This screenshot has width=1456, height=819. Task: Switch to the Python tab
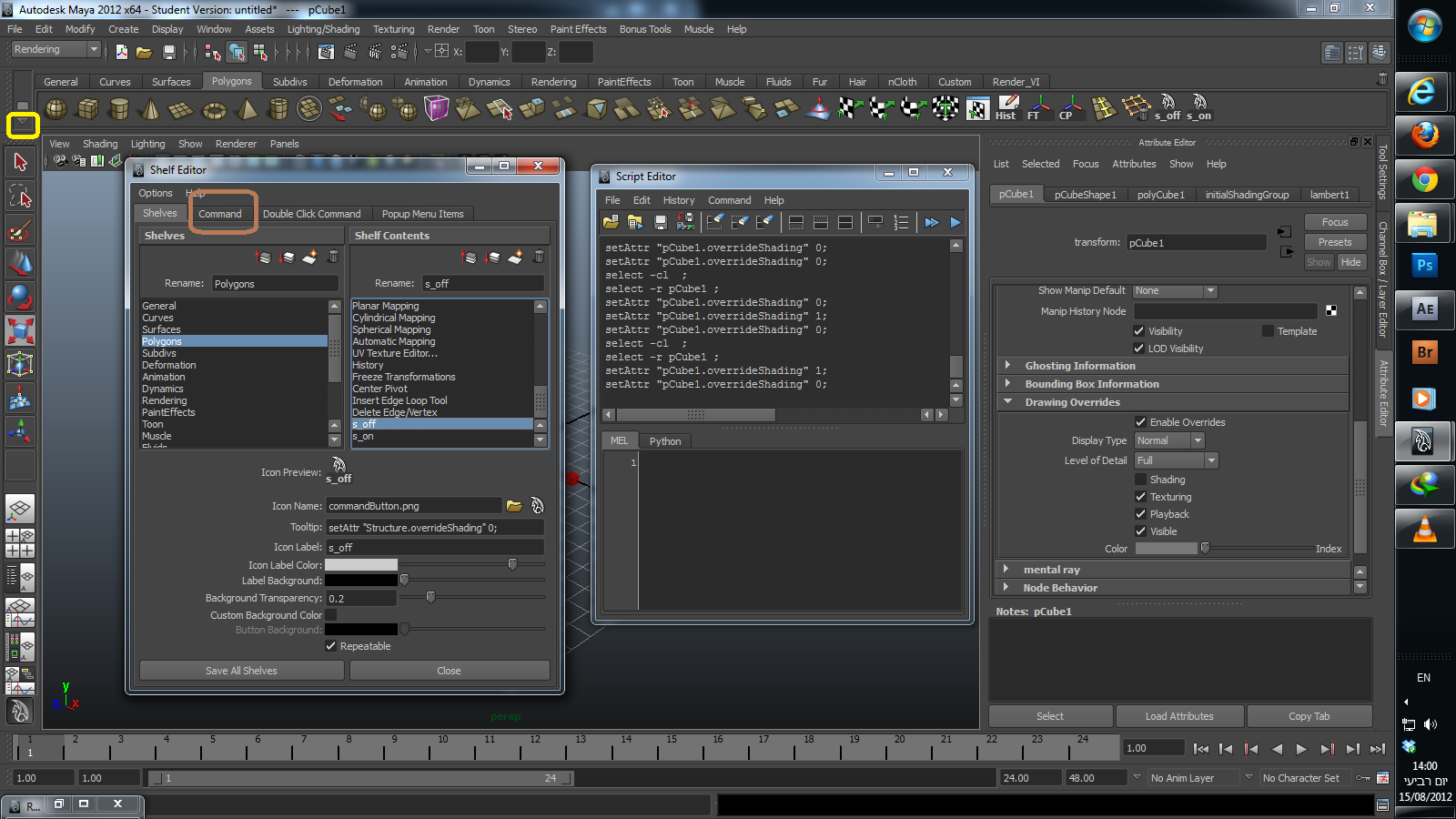coord(664,441)
